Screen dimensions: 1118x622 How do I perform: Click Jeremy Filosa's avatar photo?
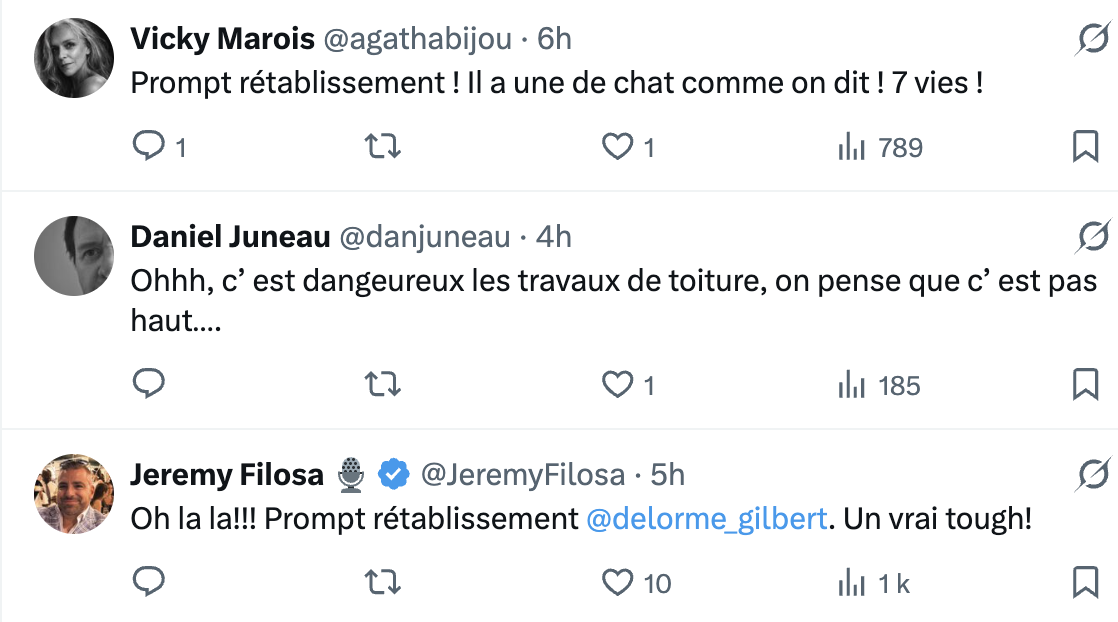click(x=74, y=494)
